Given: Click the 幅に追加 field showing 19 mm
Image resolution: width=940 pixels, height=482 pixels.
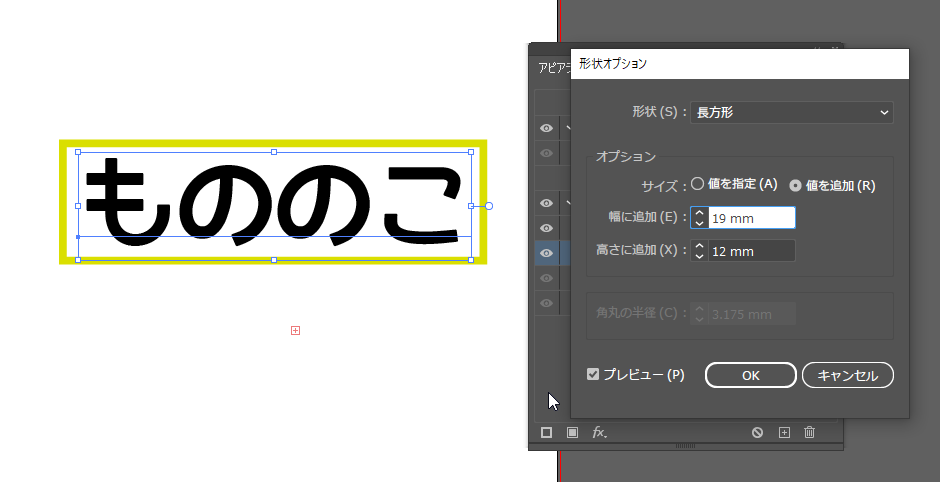Looking at the screenshot, I should coord(751,218).
